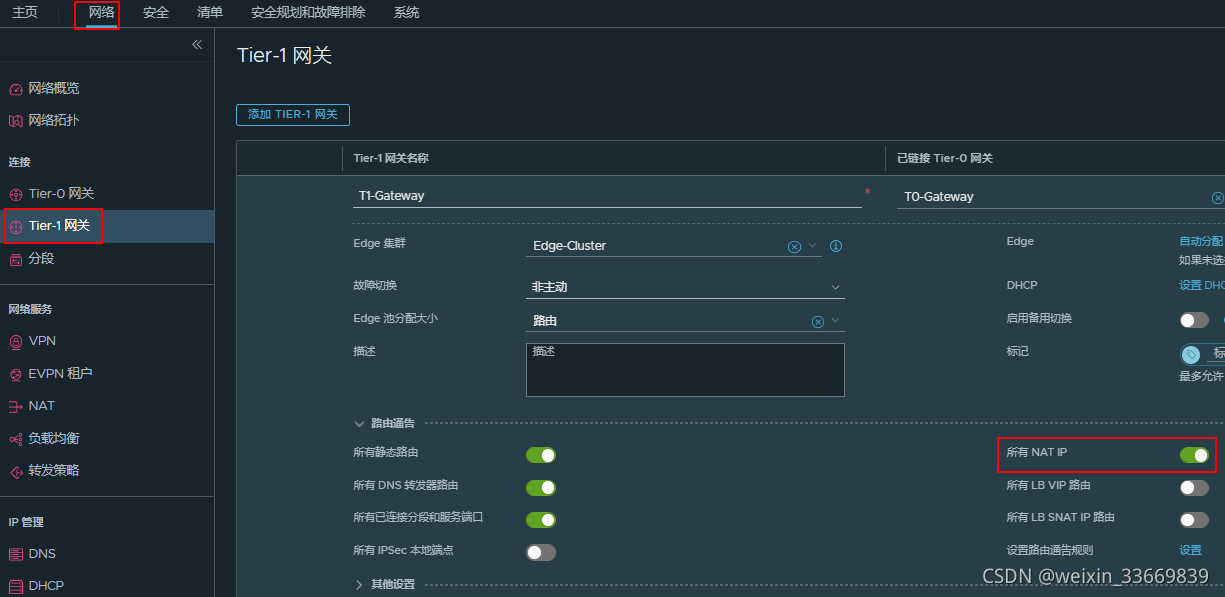
Task: Click the 标记 tag input field
Action: coord(1215,354)
